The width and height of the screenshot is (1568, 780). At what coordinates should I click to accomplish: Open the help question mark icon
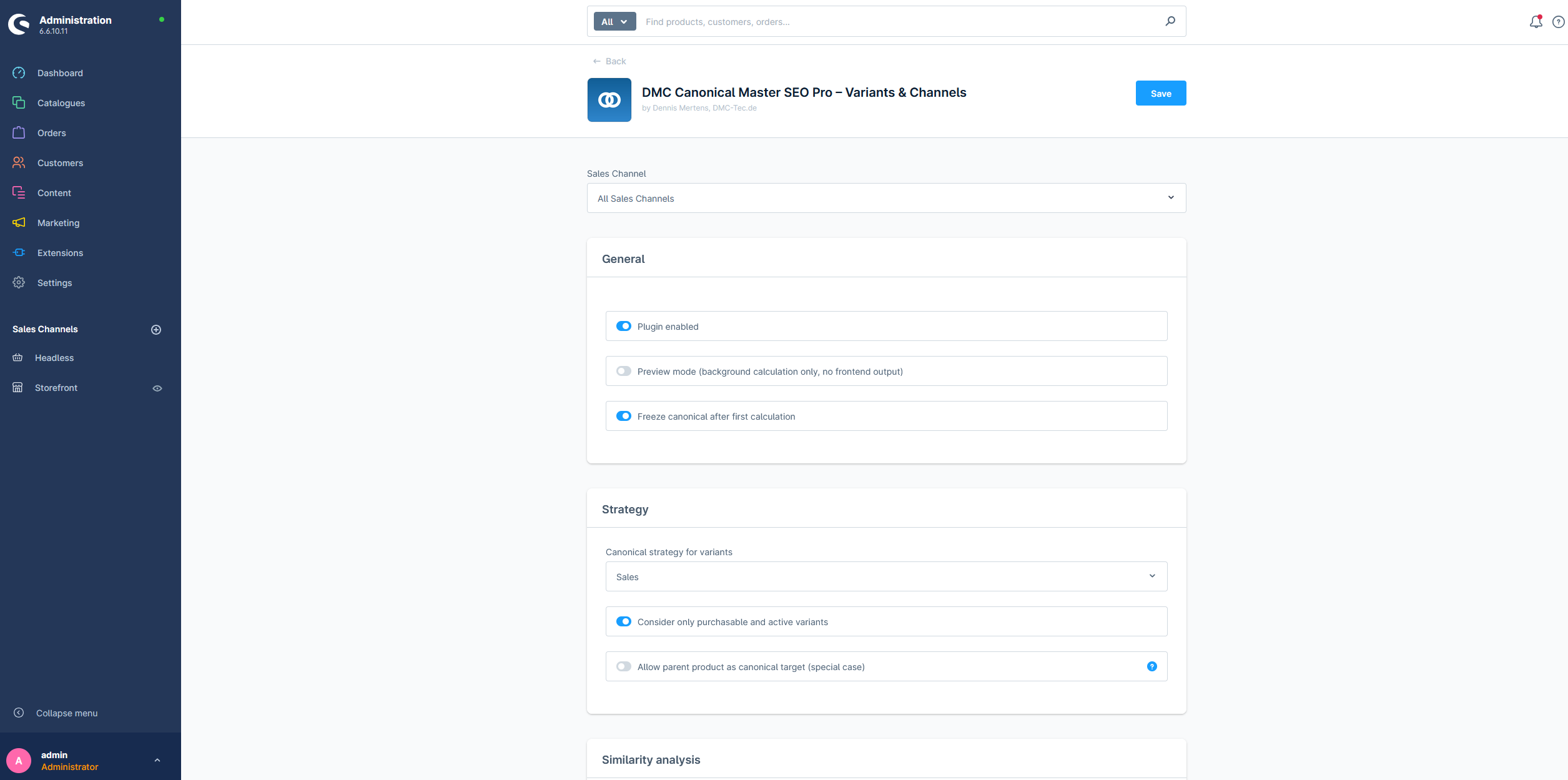pyautogui.click(x=1559, y=22)
